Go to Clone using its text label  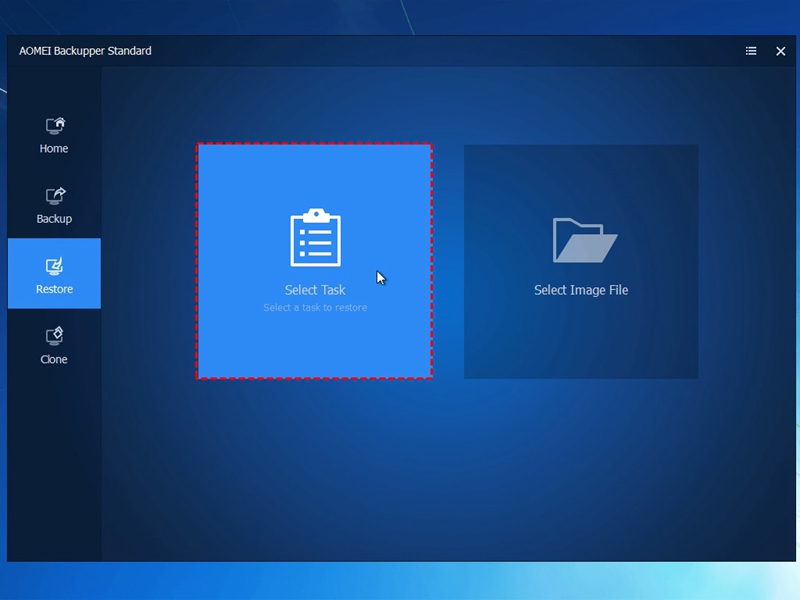(x=54, y=360)
